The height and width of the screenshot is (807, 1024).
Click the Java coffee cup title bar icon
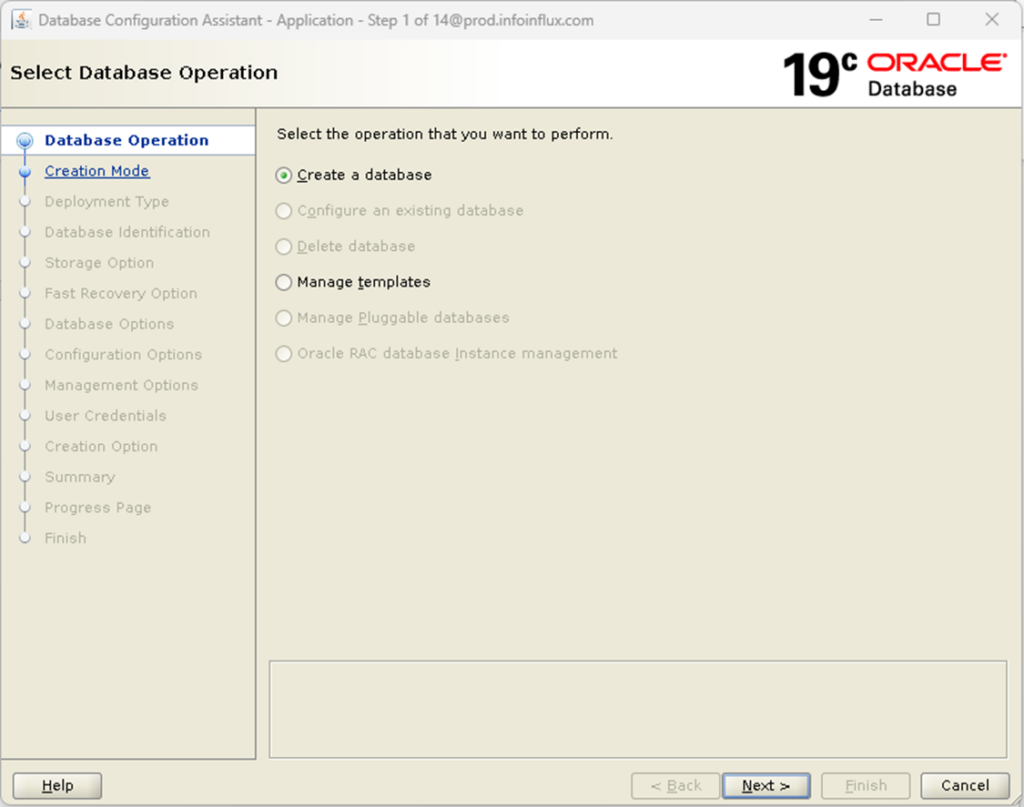tap(22, 19)
